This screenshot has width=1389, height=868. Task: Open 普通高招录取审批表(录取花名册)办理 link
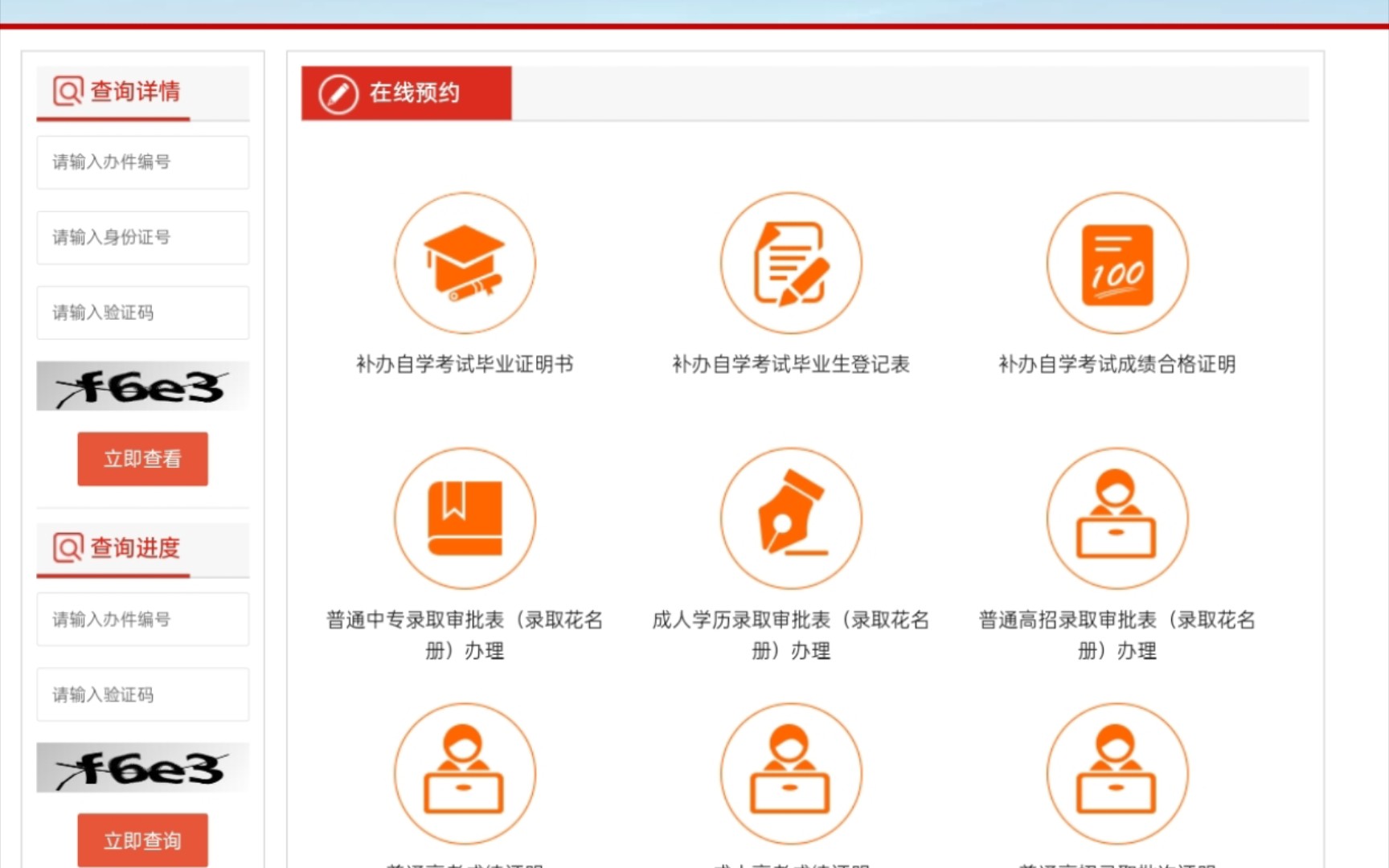[x=1117, y=635]
